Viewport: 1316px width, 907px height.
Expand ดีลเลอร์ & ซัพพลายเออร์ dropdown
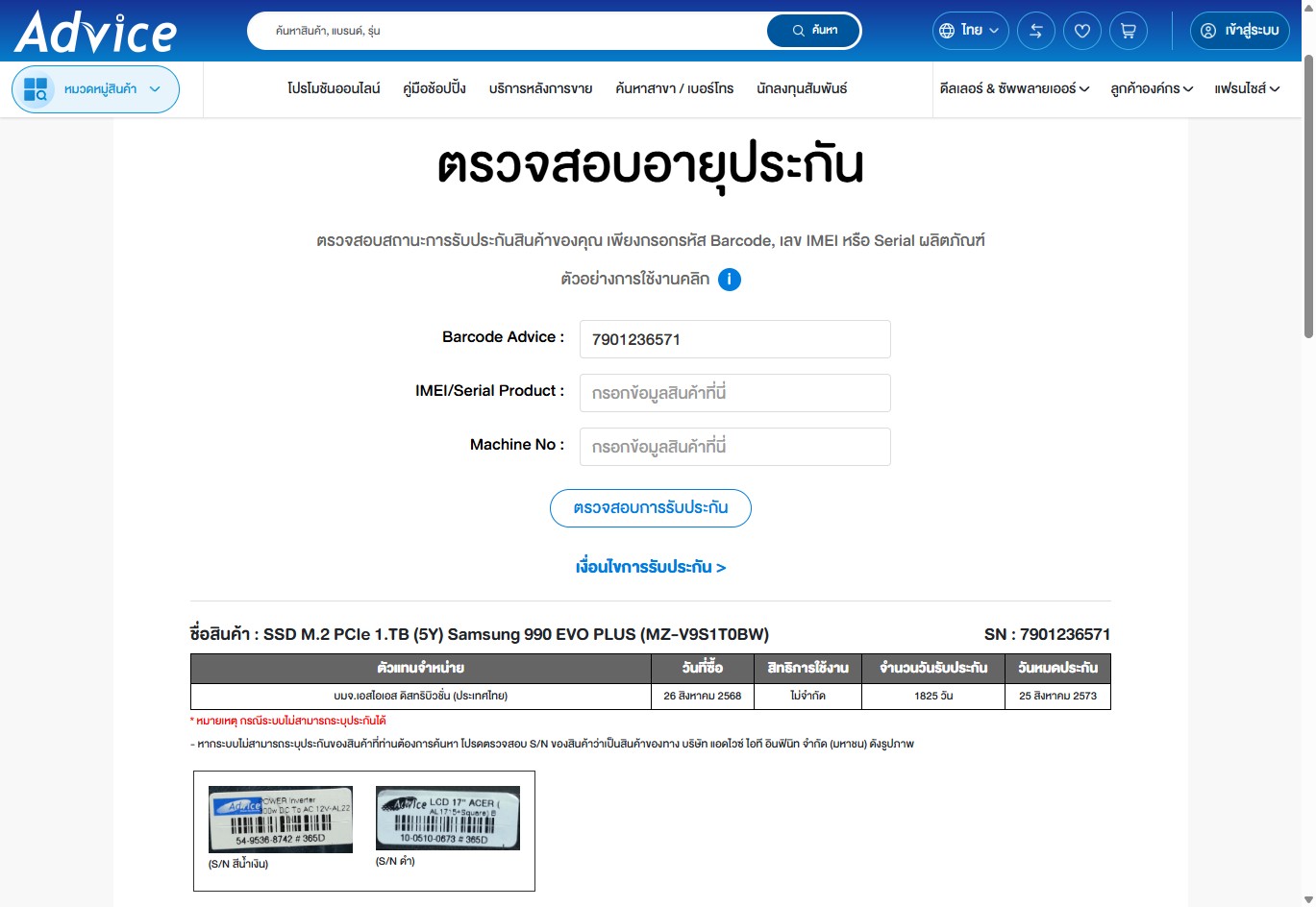pyautogui.click(x=1014, y=88)
